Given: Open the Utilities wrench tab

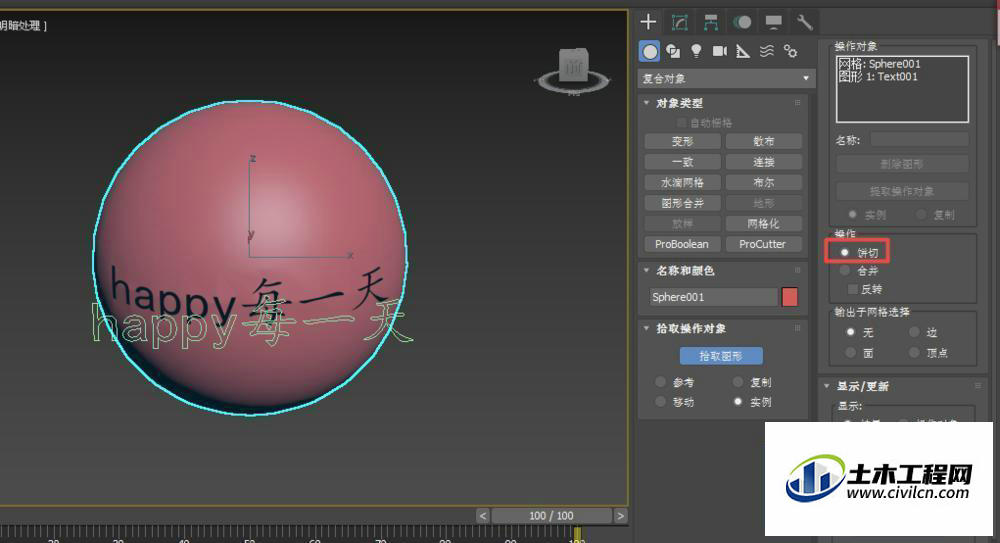Looking at the screenshot, I should click(804, 22).
